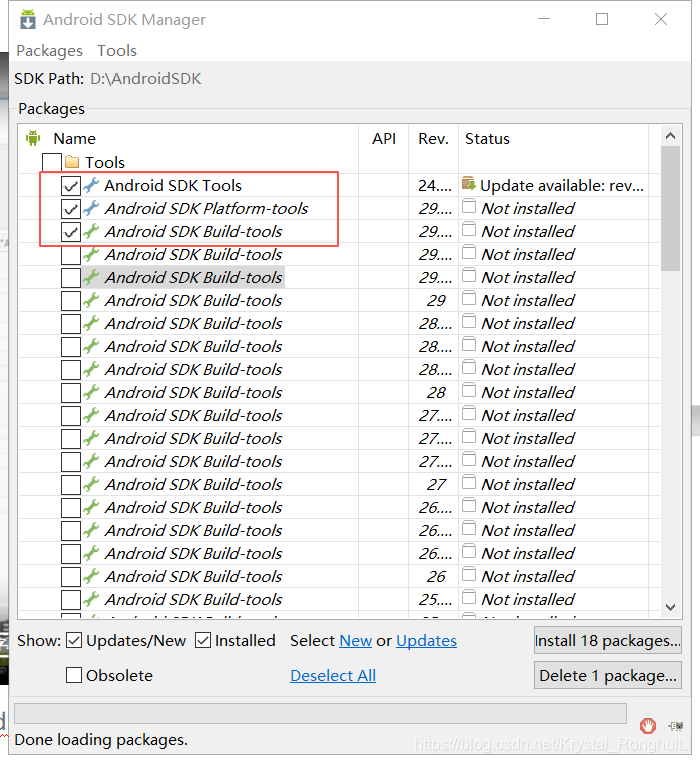Click the package list scrollbar thumb
700x763 pixels.
tap(670, 208)
